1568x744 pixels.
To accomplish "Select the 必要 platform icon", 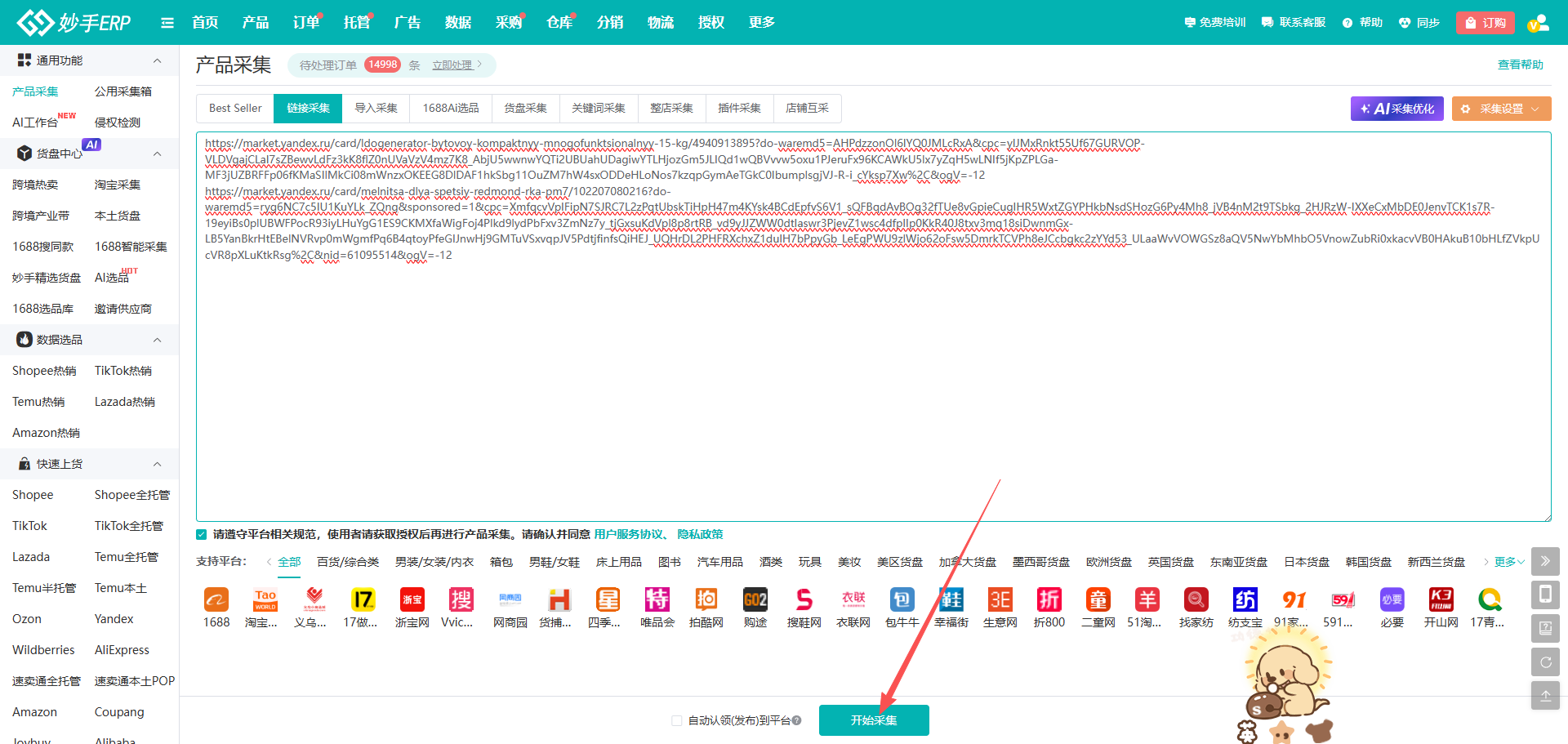I will tap(1392, 600).
